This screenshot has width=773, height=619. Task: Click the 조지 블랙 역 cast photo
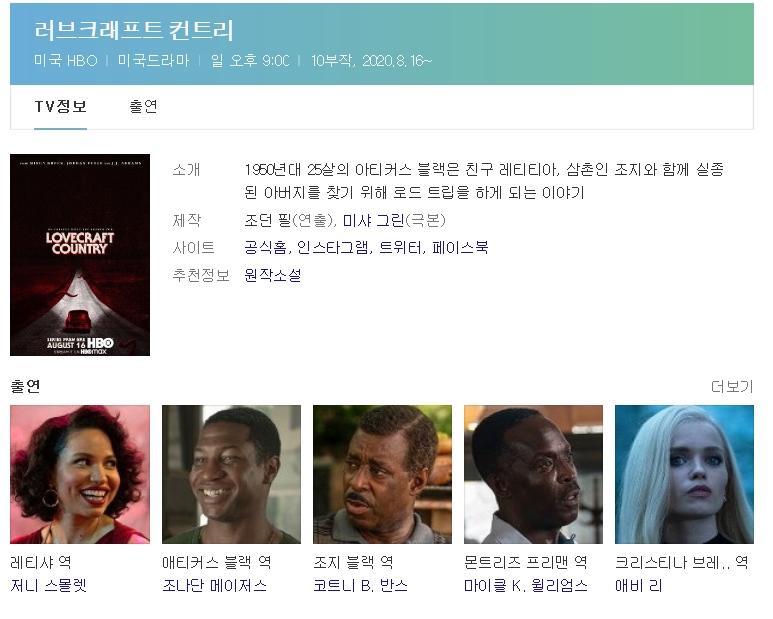point(382,474)
